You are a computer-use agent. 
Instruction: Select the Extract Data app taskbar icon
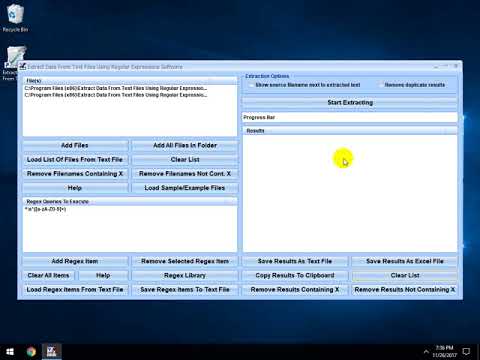(51, 352)
